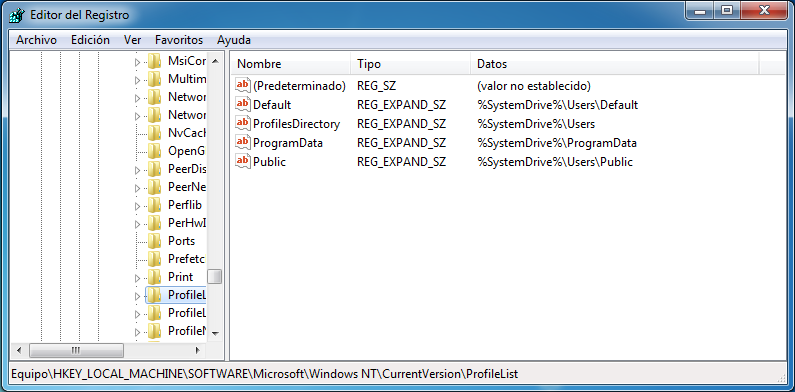Click the %SystemDrive%\Users\Default data cell
The width and height of the screenshot is (795, 392).
[x=558, y=105]
